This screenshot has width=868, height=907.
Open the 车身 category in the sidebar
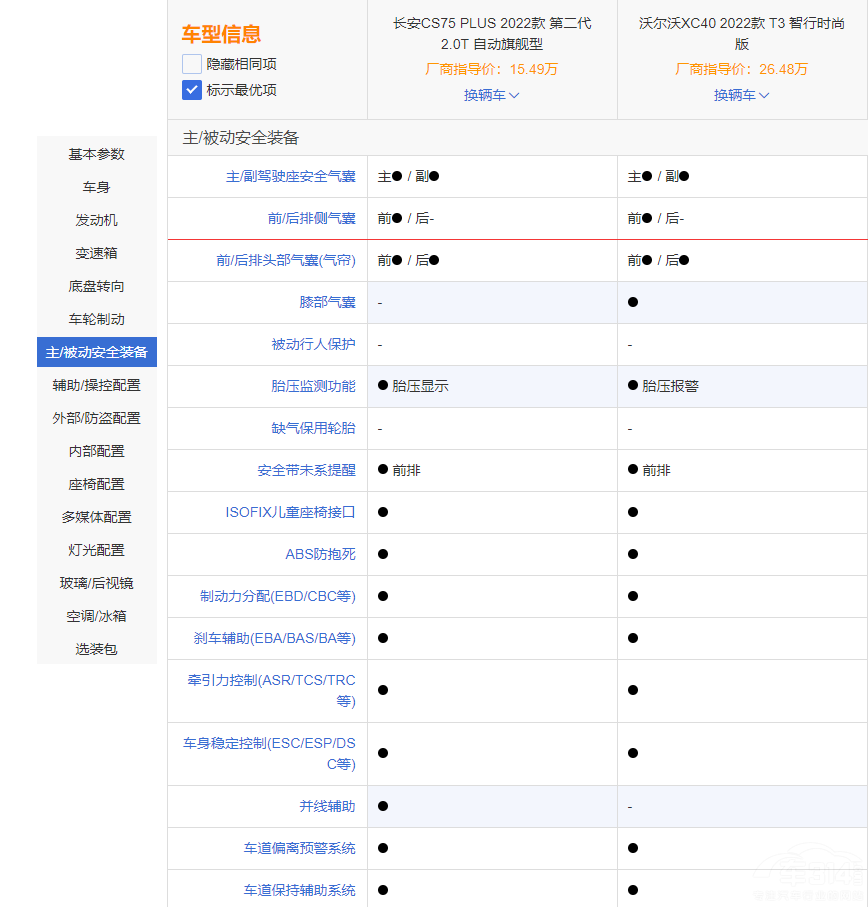96,187
